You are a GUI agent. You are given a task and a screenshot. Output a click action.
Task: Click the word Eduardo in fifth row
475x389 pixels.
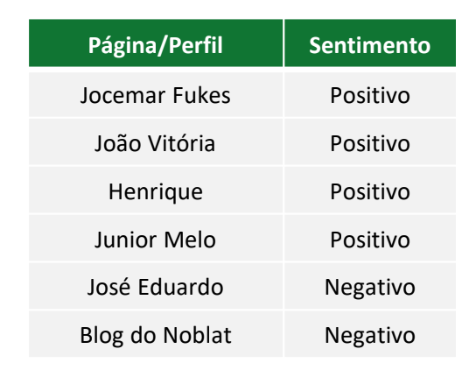tap(181, 287)
